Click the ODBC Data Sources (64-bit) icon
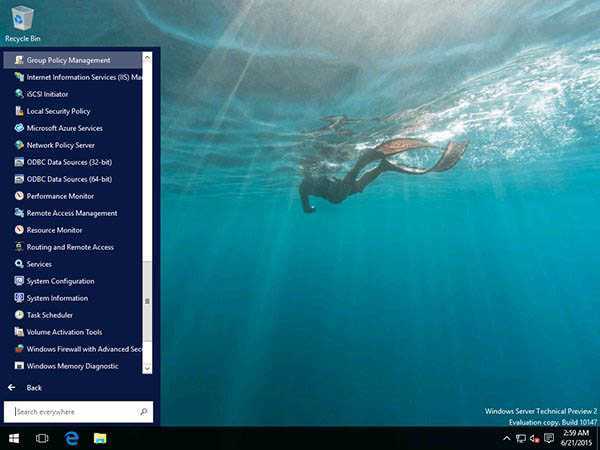 tap(19, 179)
